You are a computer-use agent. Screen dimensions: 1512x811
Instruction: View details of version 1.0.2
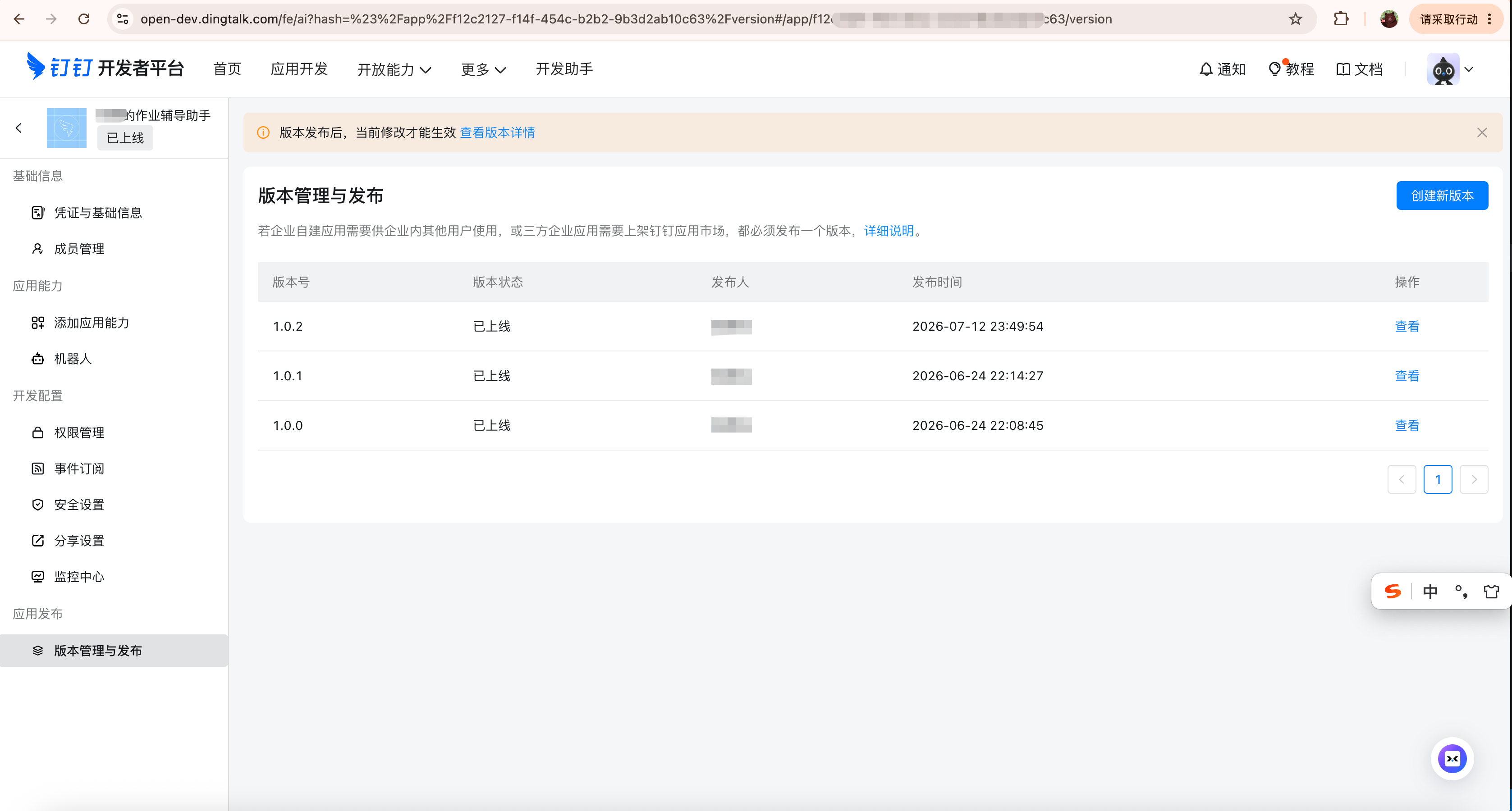point(1407,326)
